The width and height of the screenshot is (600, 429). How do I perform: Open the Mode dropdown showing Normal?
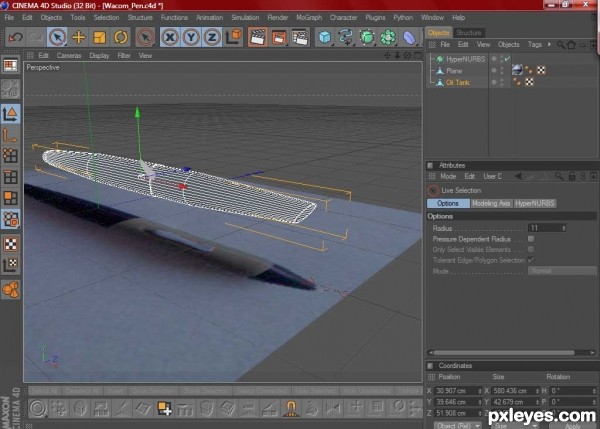[x=562, y=271]
